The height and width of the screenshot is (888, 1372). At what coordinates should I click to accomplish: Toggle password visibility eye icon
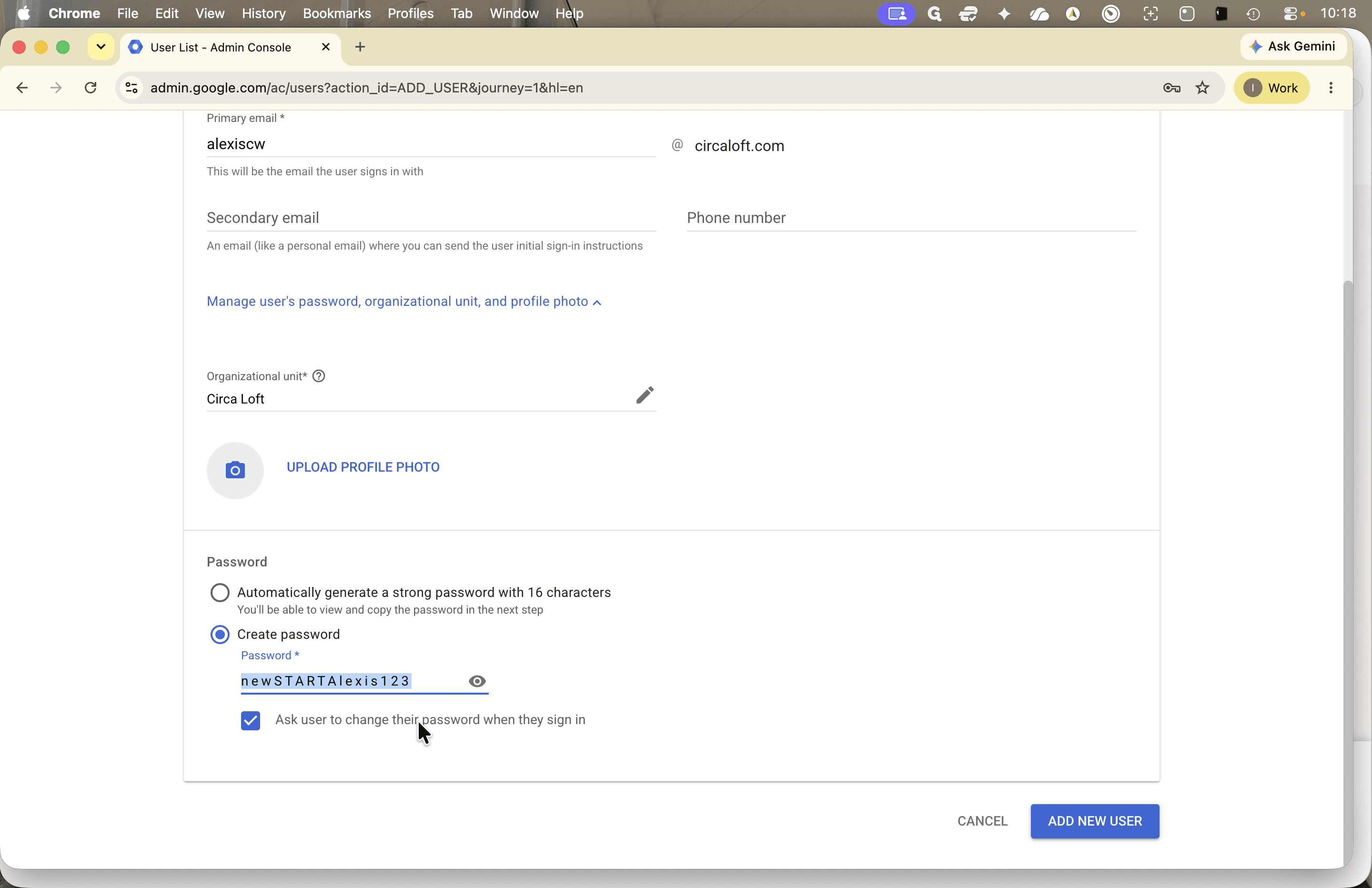477,681
